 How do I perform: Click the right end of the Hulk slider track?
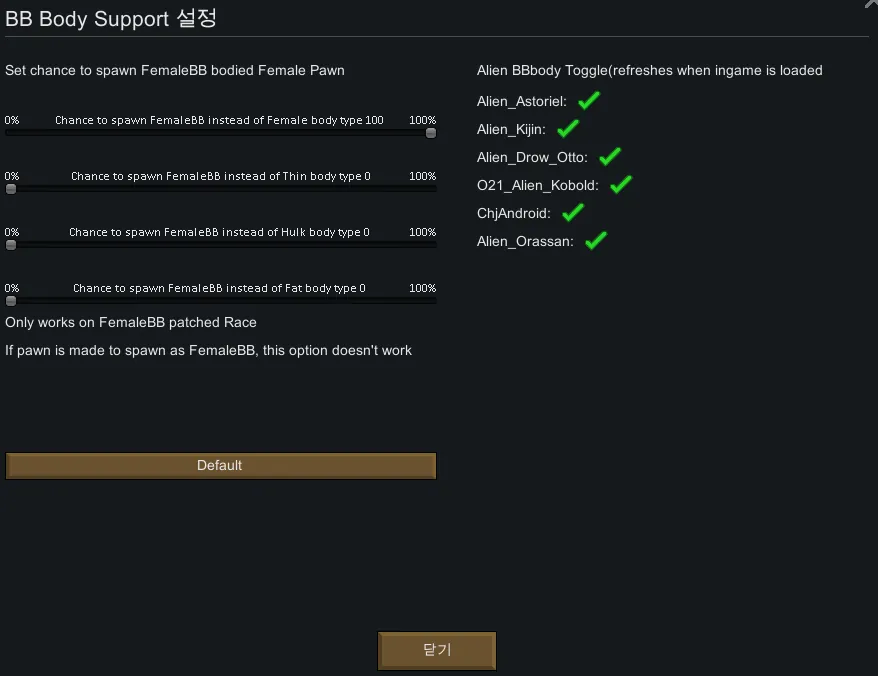[x=433, y=244]
